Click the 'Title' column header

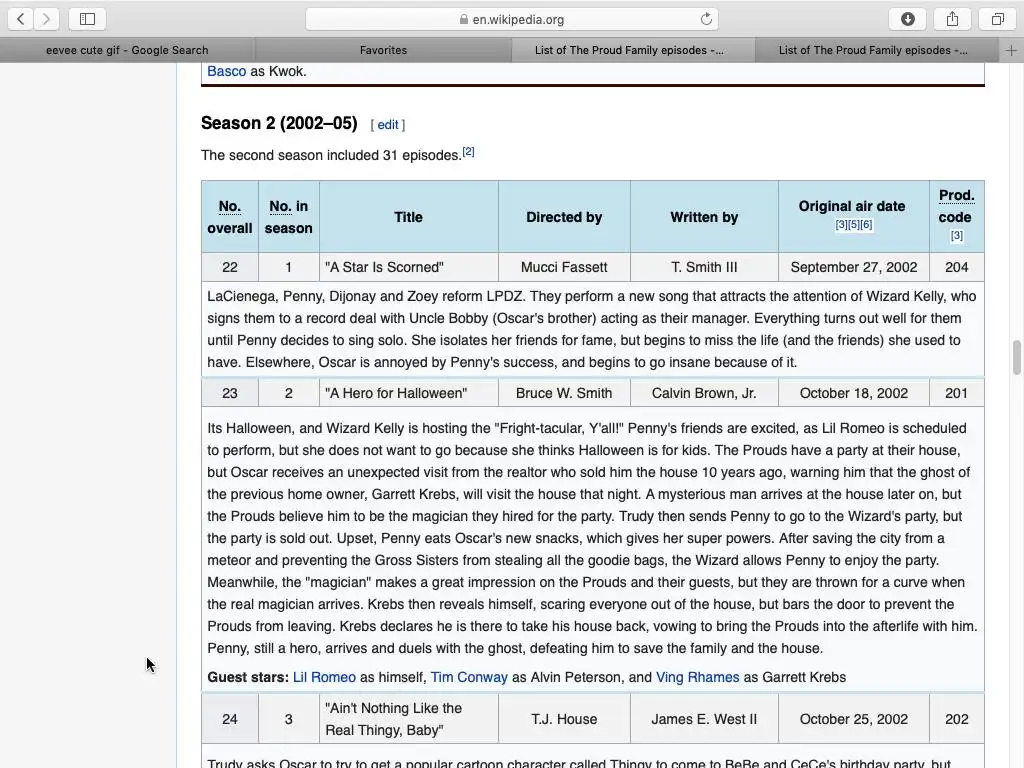pos(408,217)
